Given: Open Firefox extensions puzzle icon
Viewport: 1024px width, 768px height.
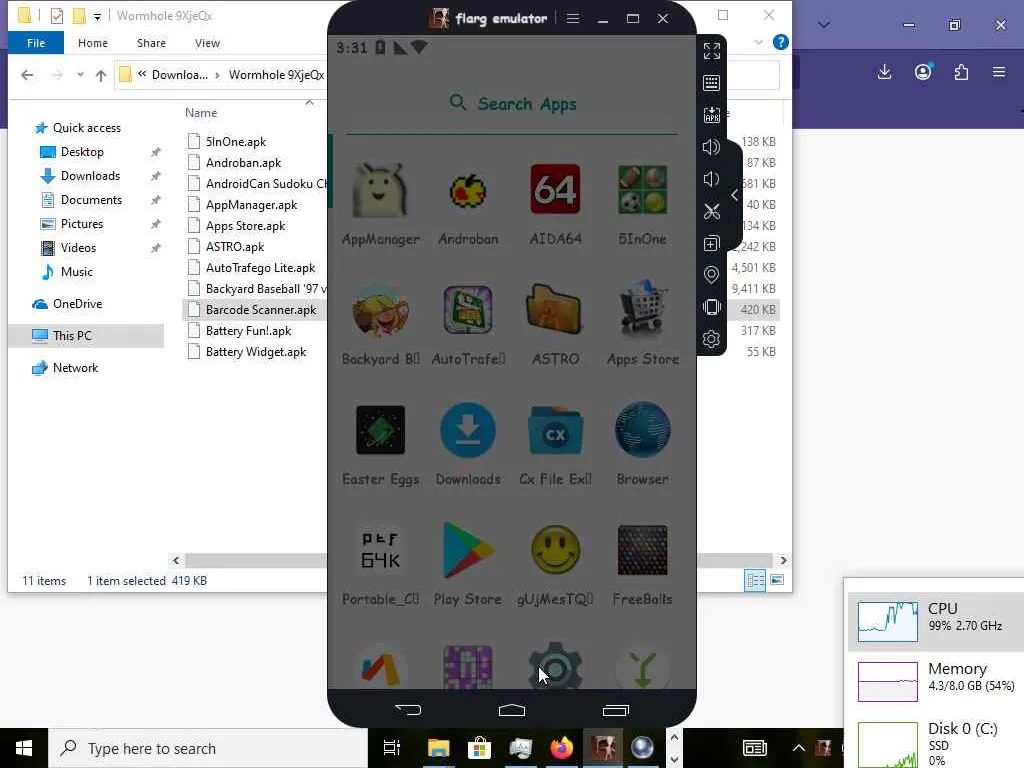Looking at the screenshot, I should click(x=961, y=72).
